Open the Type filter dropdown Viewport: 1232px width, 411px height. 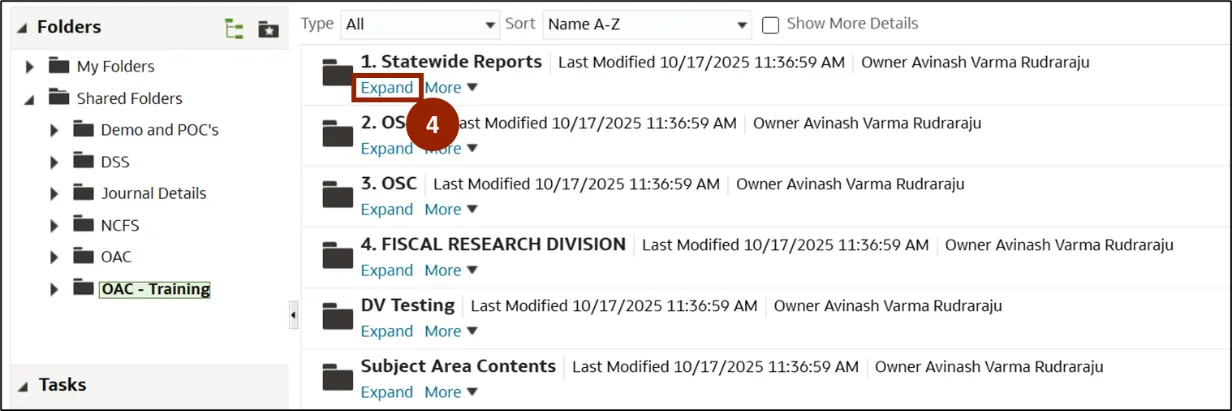[419, 24]
